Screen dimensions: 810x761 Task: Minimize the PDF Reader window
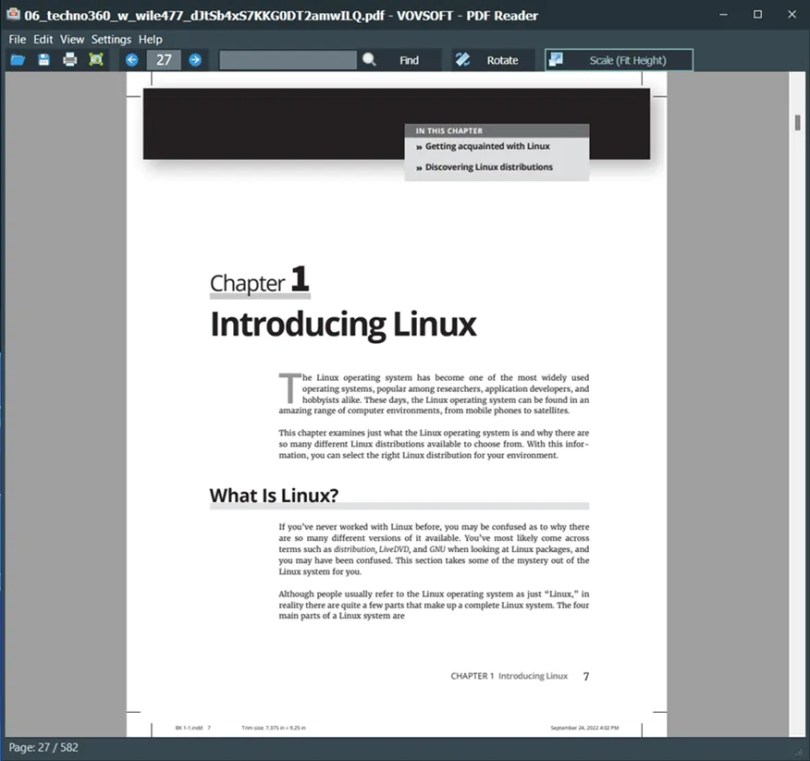[x=723, y=14]
